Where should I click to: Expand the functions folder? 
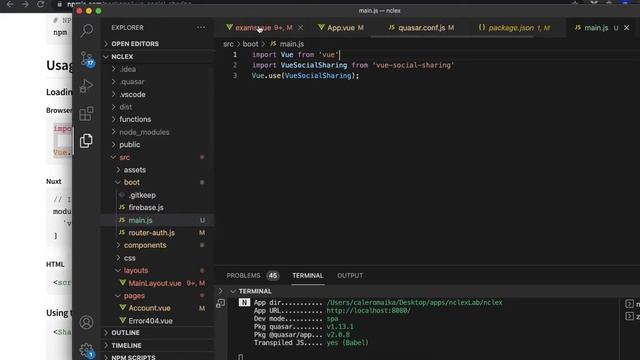158,119
